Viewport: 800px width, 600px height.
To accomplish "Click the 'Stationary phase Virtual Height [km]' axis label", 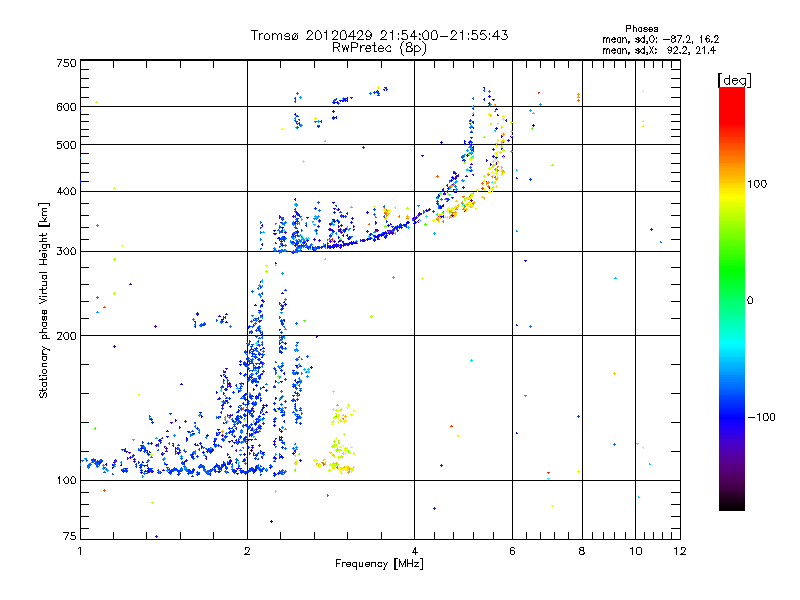I will point(44,300).
